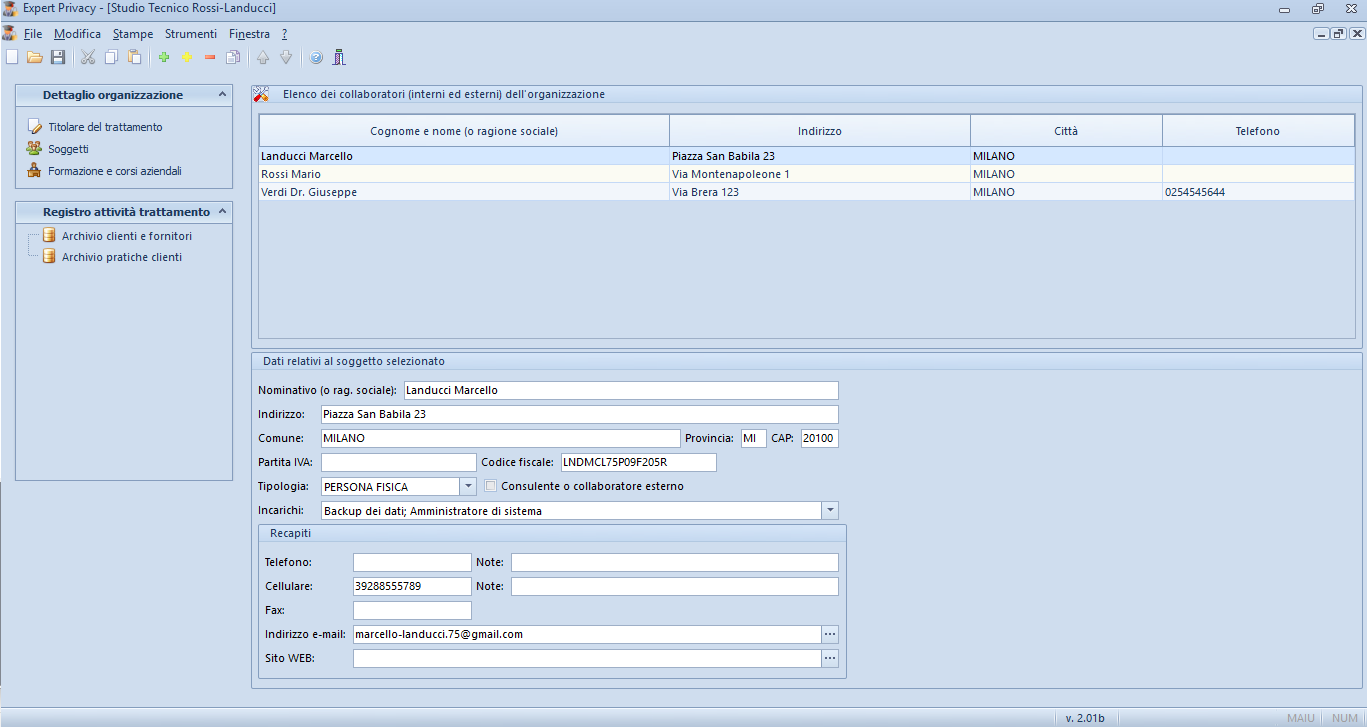Click the Open folder toolbar icon
The image size is (1367, 727).
pyautogui.click(x=35, y=58)
